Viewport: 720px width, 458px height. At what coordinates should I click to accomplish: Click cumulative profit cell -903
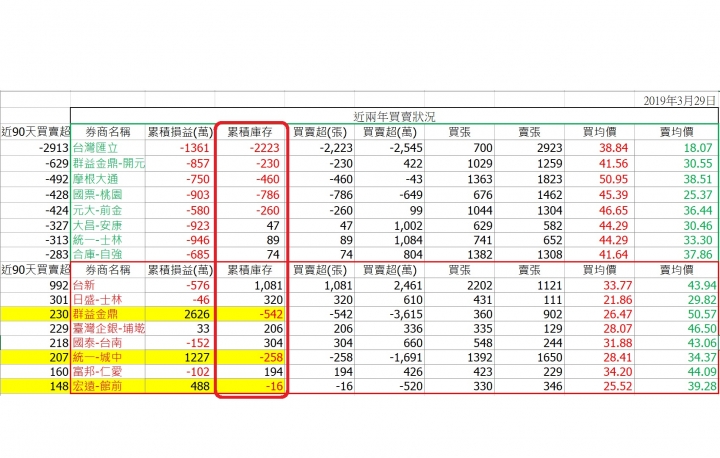[197, 195]
